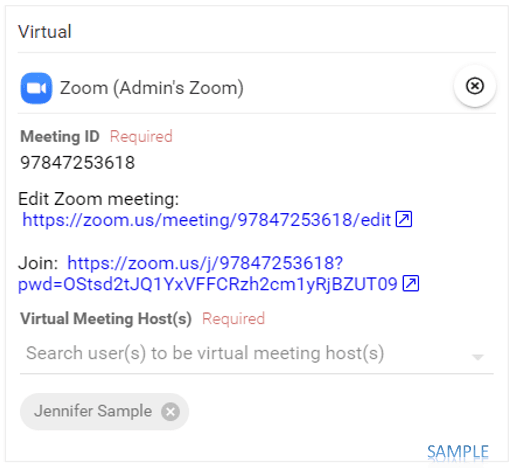Click Required next to Meeting ID
Image resolution: width=513 pixels, height=468 pixels.
click(141, 136)
